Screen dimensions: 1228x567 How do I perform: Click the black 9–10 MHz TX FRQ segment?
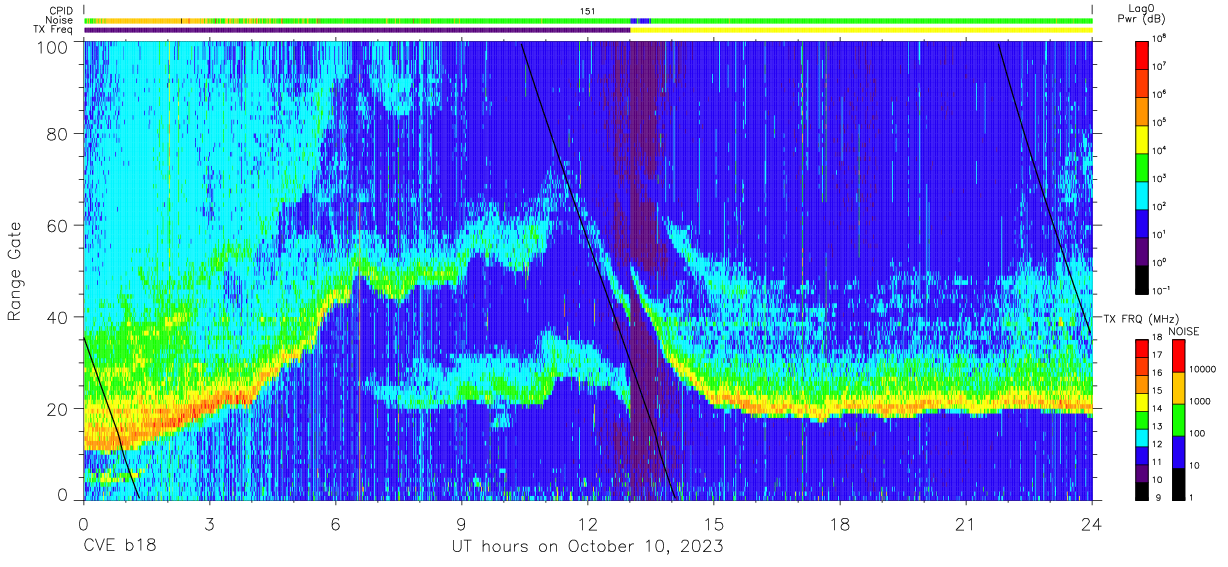pos(1141,490)
